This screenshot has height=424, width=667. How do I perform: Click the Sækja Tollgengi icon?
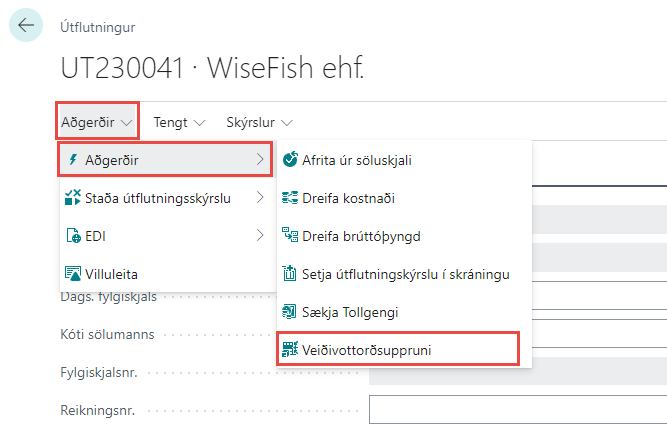(x=290, y=312)
